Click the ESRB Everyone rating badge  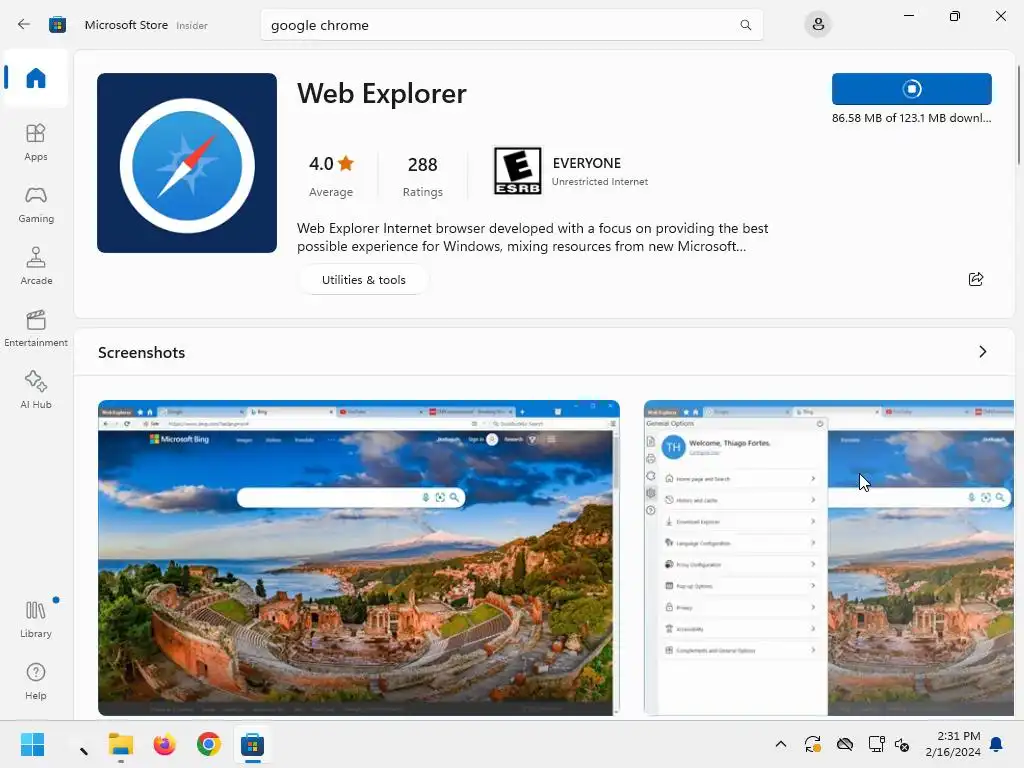517,171
